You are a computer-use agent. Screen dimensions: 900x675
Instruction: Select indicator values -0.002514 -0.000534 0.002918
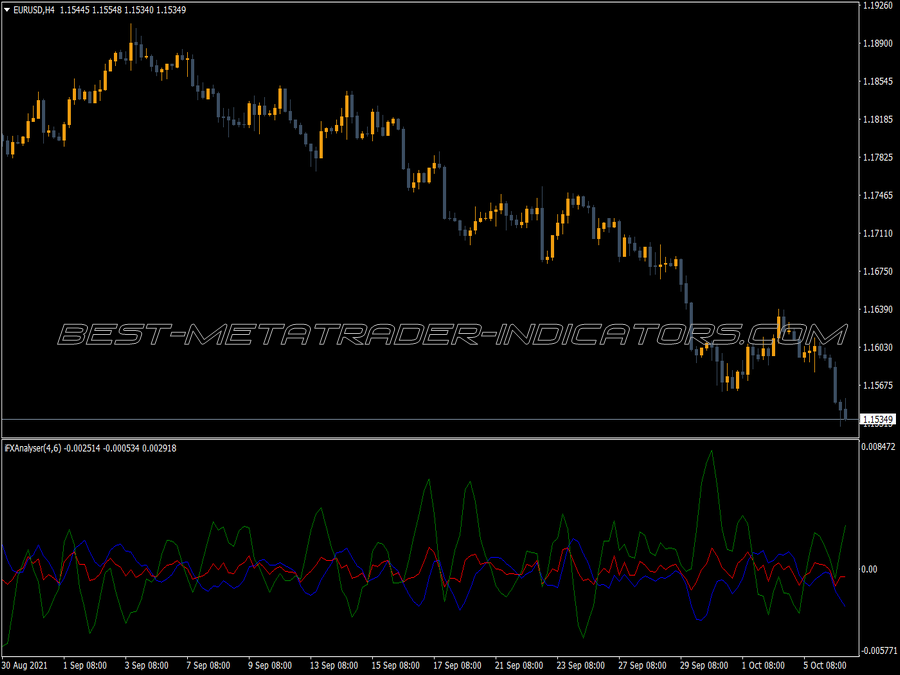click(x=120, y=448)
